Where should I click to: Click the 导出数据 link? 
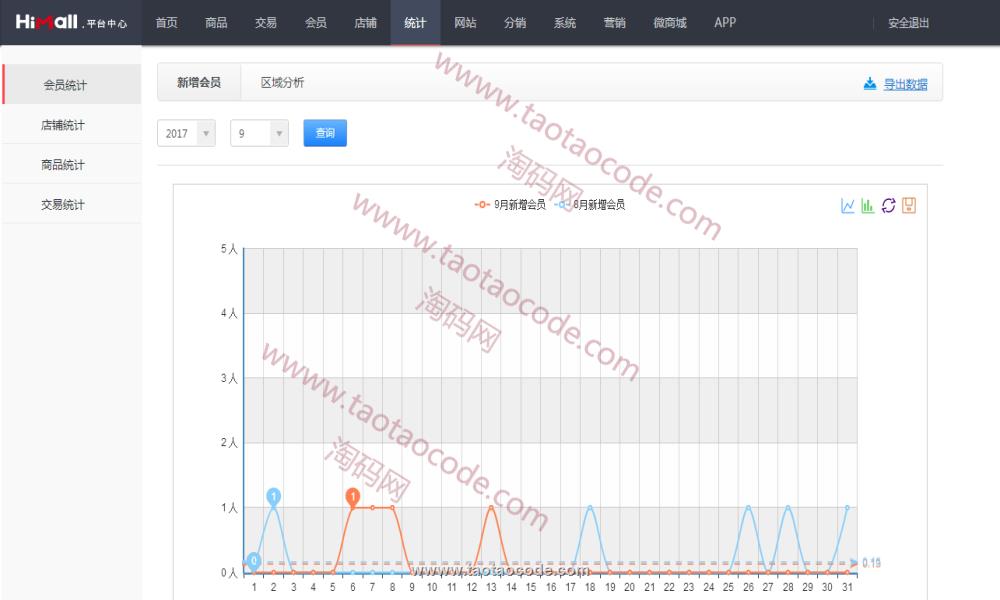point(905,85)
